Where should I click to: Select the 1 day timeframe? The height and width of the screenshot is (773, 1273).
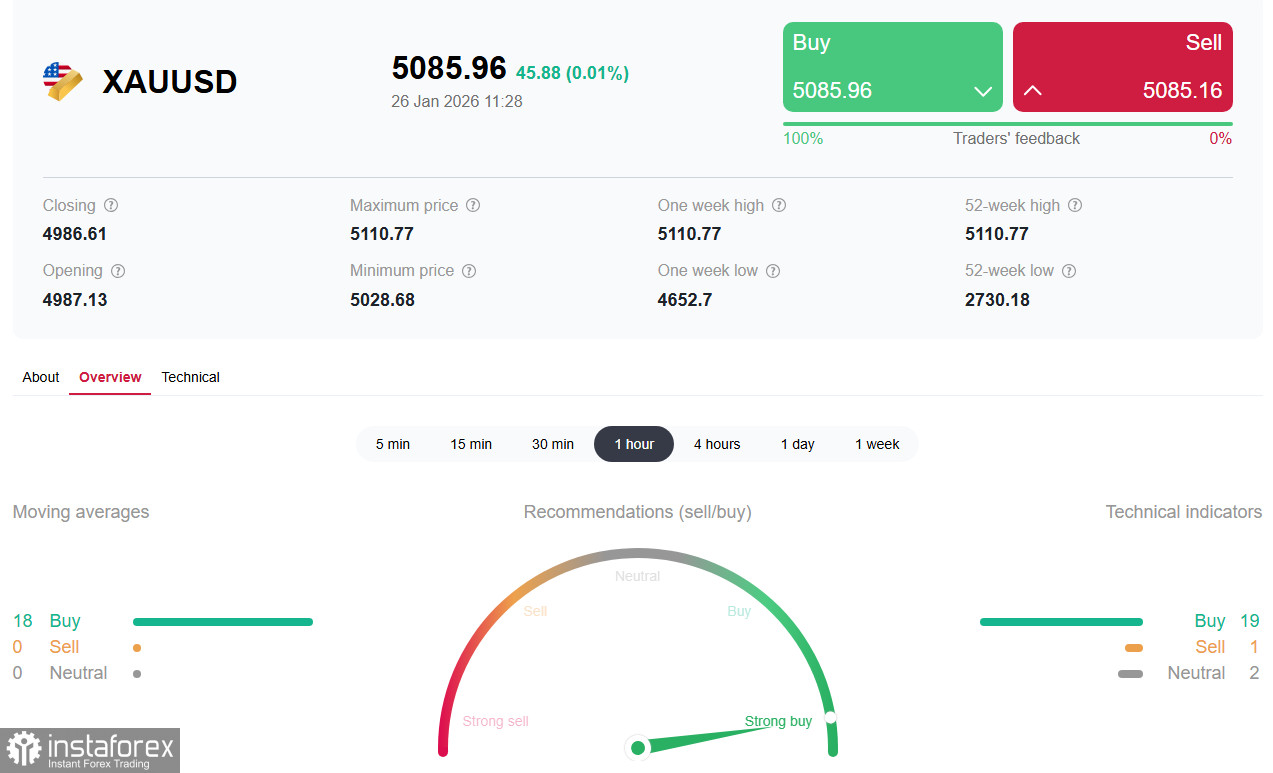pyautogui.click(x=798, y=444)
